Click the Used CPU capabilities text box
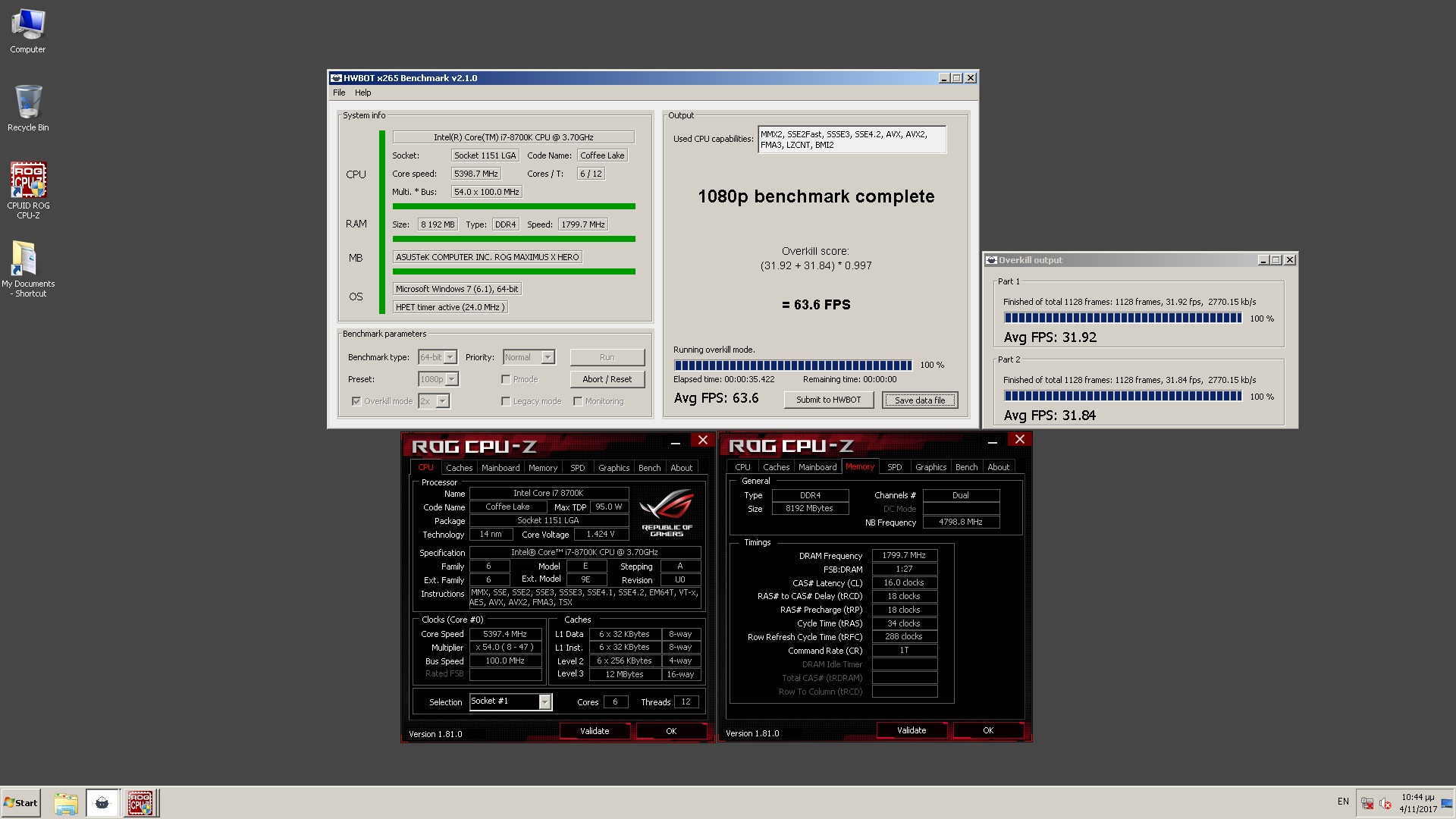The height and width of the screenshot is (819, 1456). 852,140
